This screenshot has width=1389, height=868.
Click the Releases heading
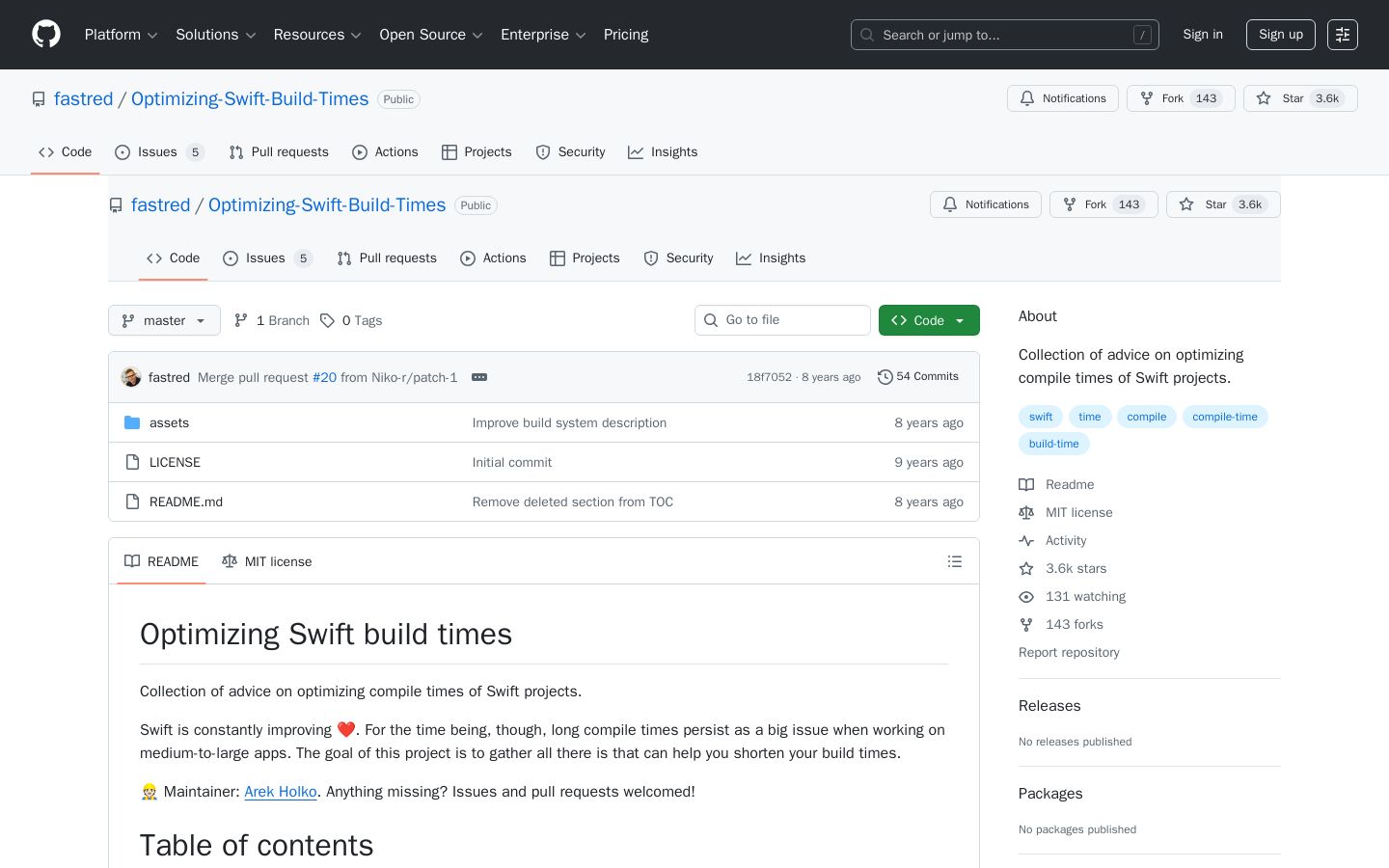click(x=1049, y=706)
